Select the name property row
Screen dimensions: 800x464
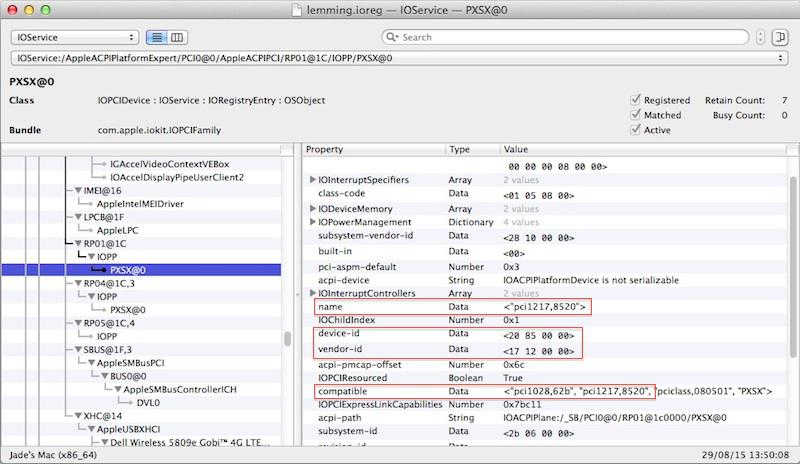(544, 306)
